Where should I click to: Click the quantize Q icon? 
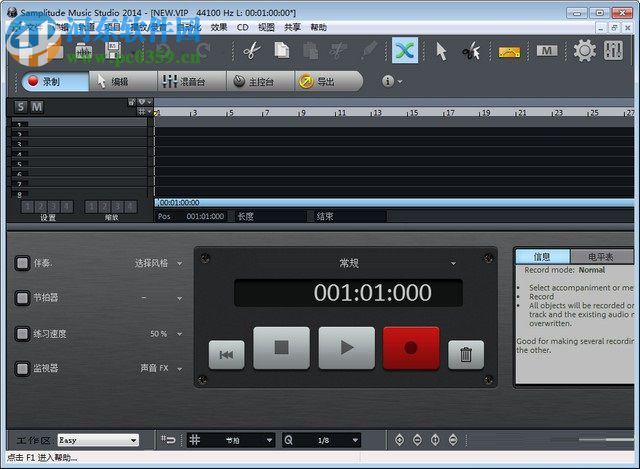(x=289, y=440)
